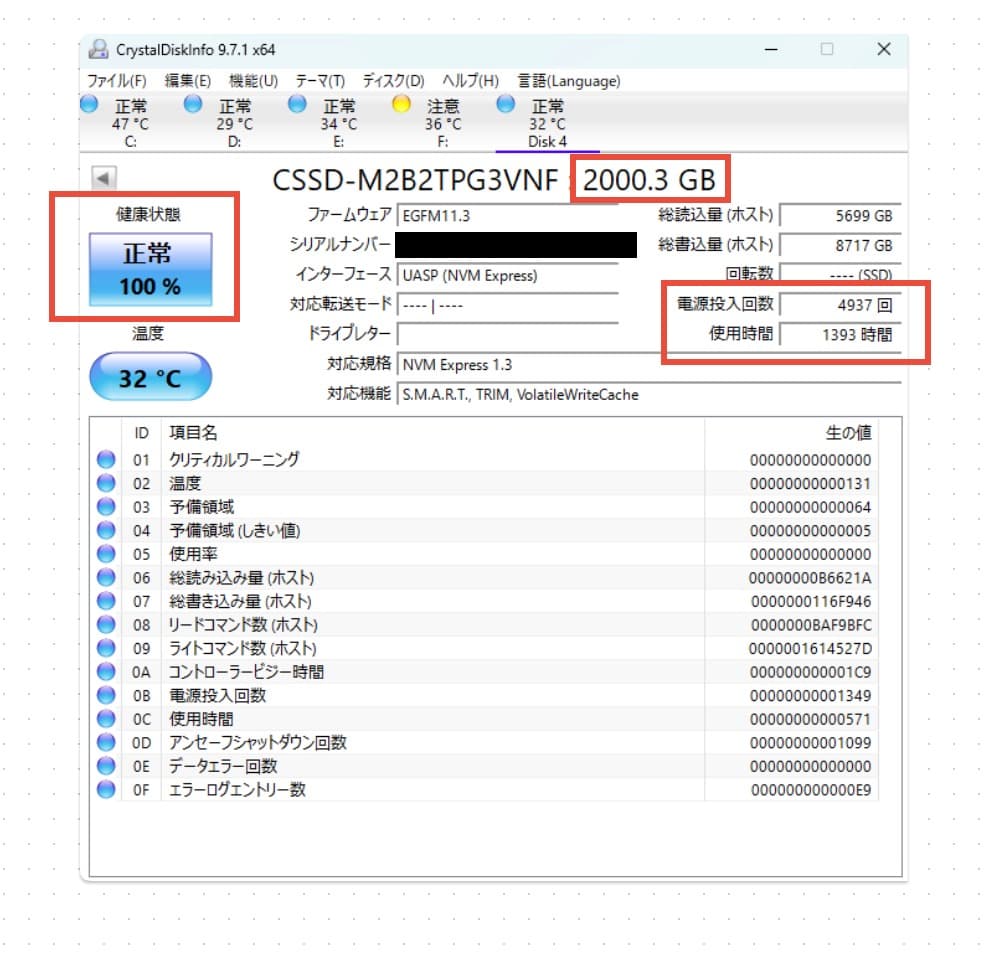Click the blue status dot for 電源投入回数
995x953 pixels.
pyautogui.click(x=104, y=695)
